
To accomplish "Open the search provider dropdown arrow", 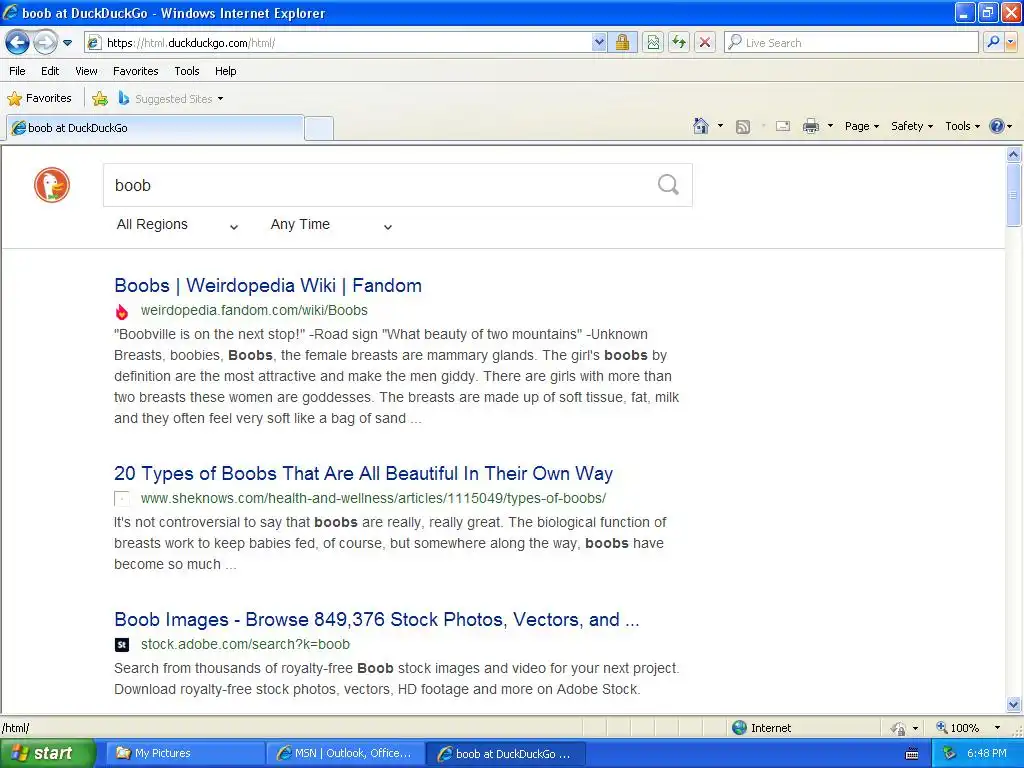I will pyautogui.click(x=1011, y=42).
